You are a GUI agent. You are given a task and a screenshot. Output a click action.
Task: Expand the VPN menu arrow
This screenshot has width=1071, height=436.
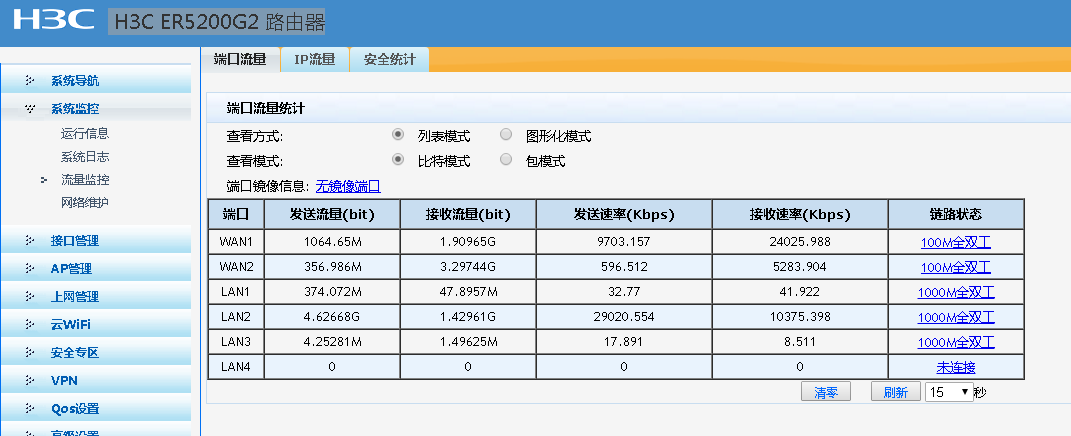[x=29, y=381]
